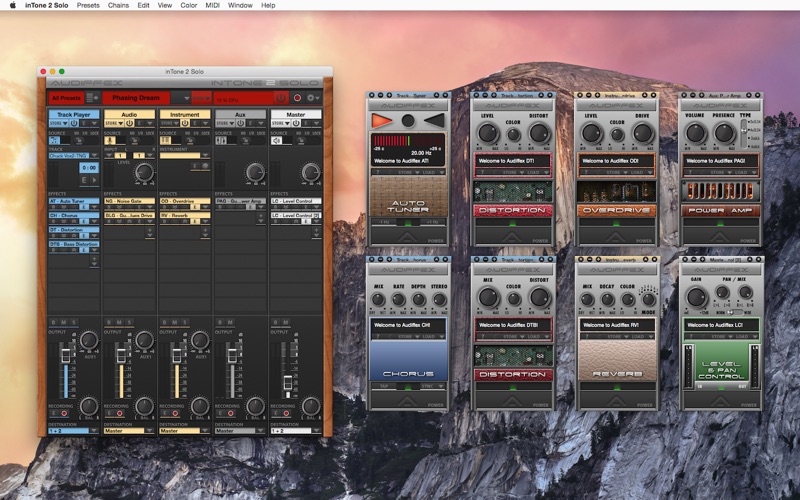This screenshot has width=800, height=500.
Task: Open the settings gear menu
Action: pyautogui.click(x=313, y=98)
